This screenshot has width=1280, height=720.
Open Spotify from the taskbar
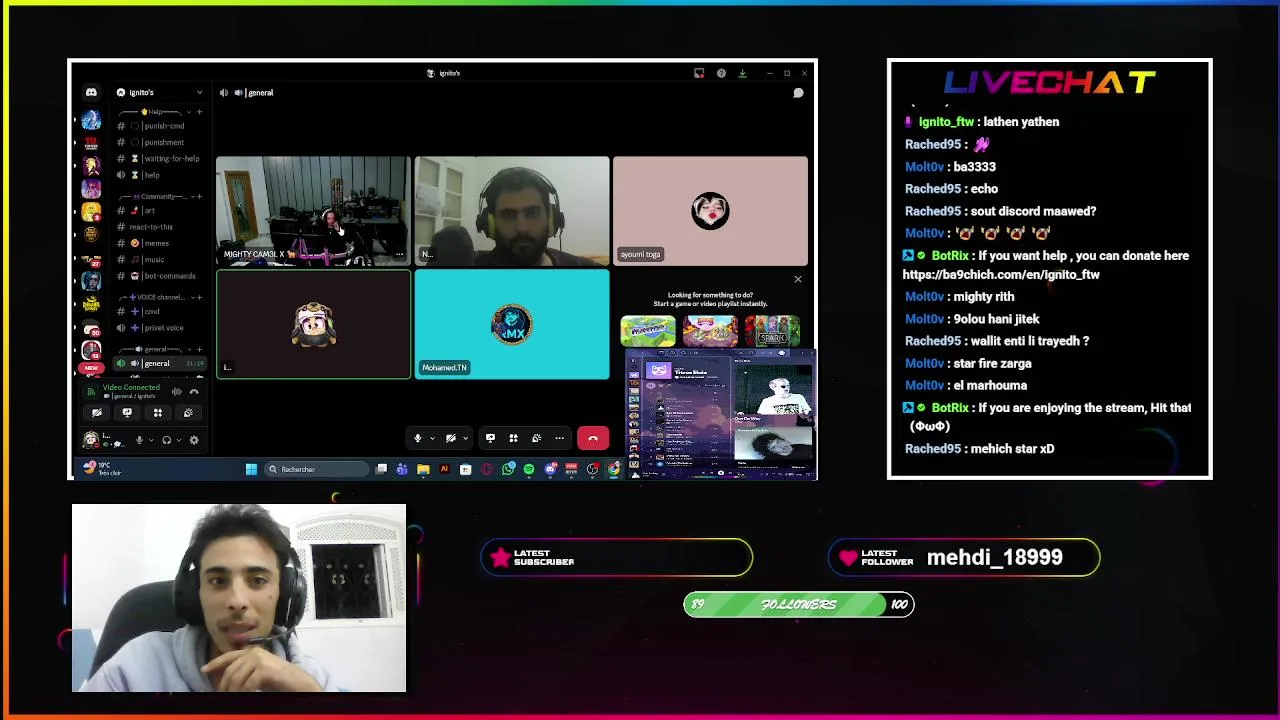tap(529, 469)
